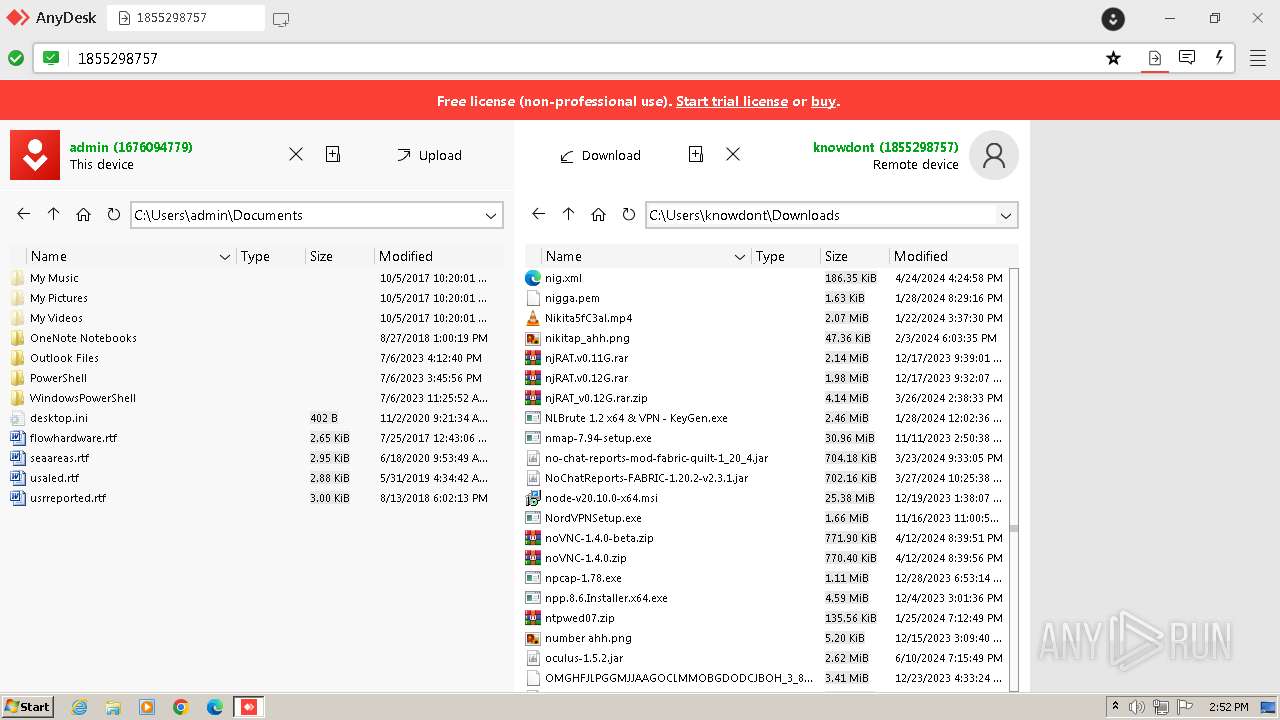Select NordVPNSetup.exe in remote pane
The image size is (1280, 720).
click(593, 518)
